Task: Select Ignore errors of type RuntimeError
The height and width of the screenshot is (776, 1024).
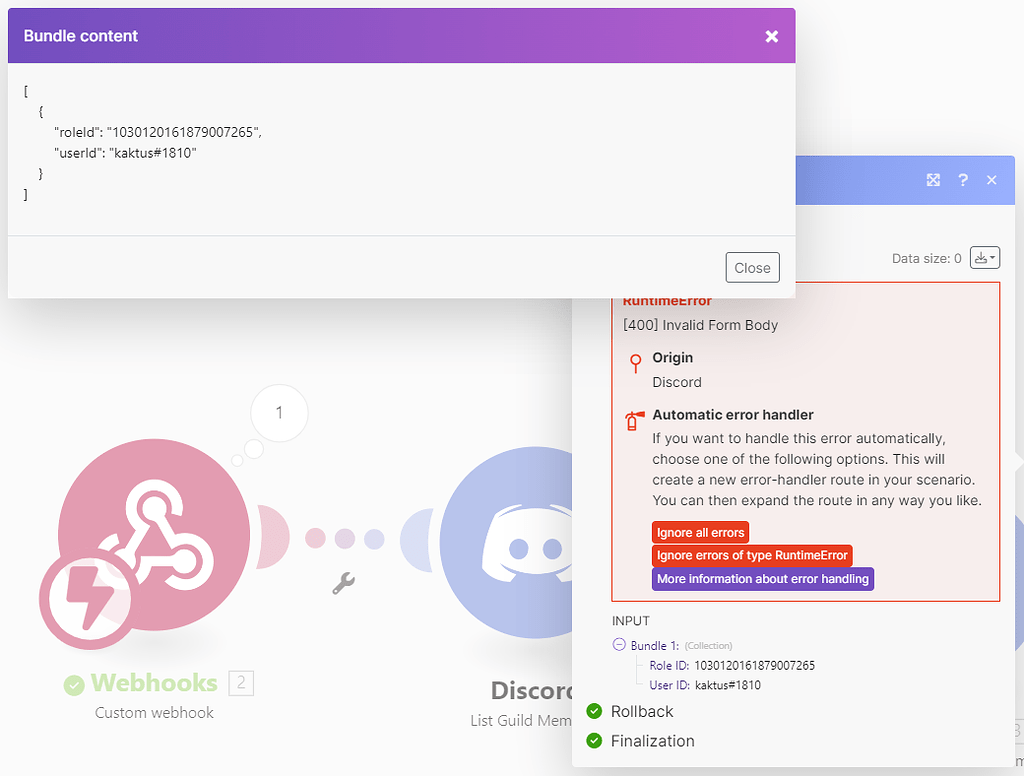Action: 752,556
